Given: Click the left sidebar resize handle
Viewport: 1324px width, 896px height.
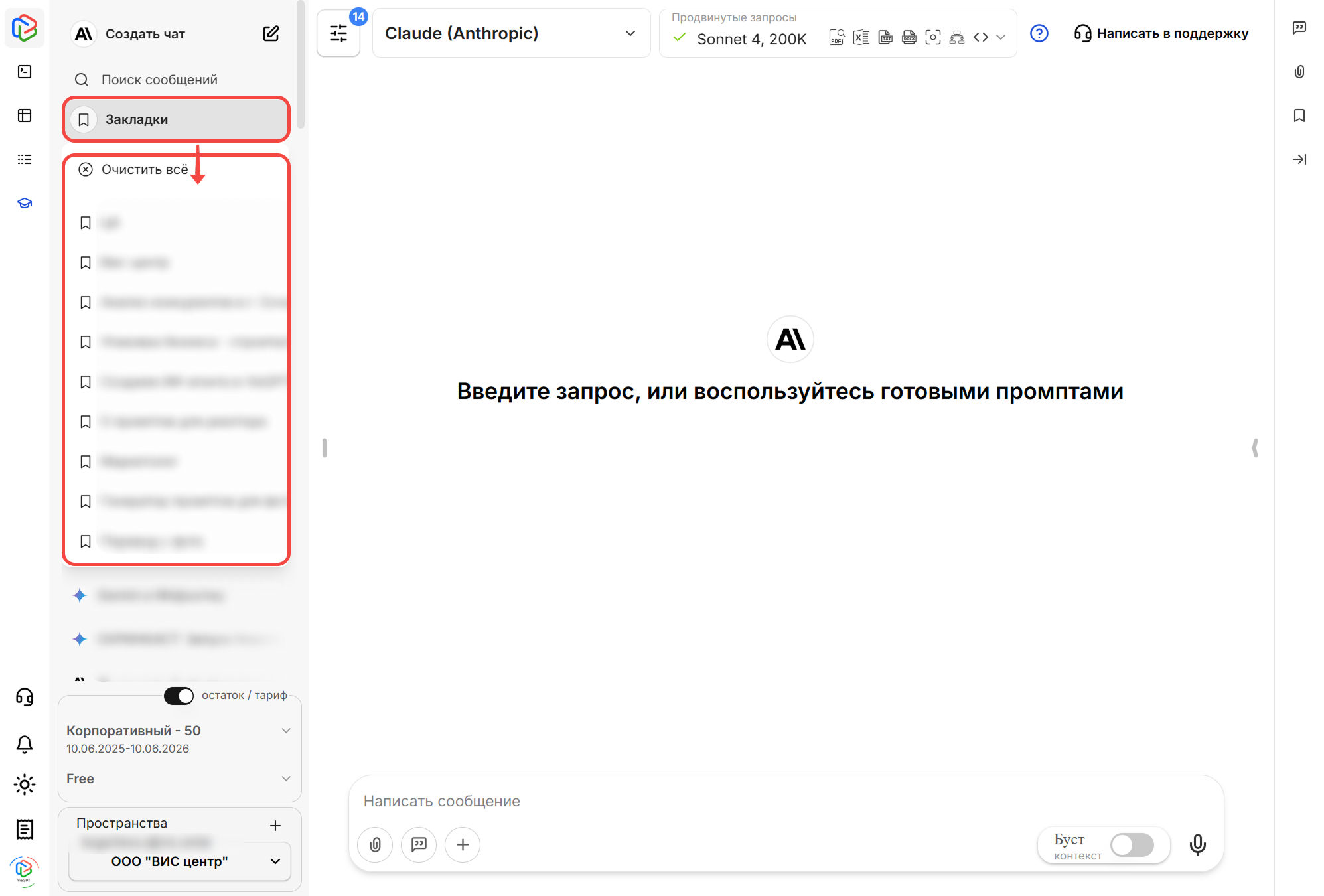Looking at the screenshot, I should 325,448.
